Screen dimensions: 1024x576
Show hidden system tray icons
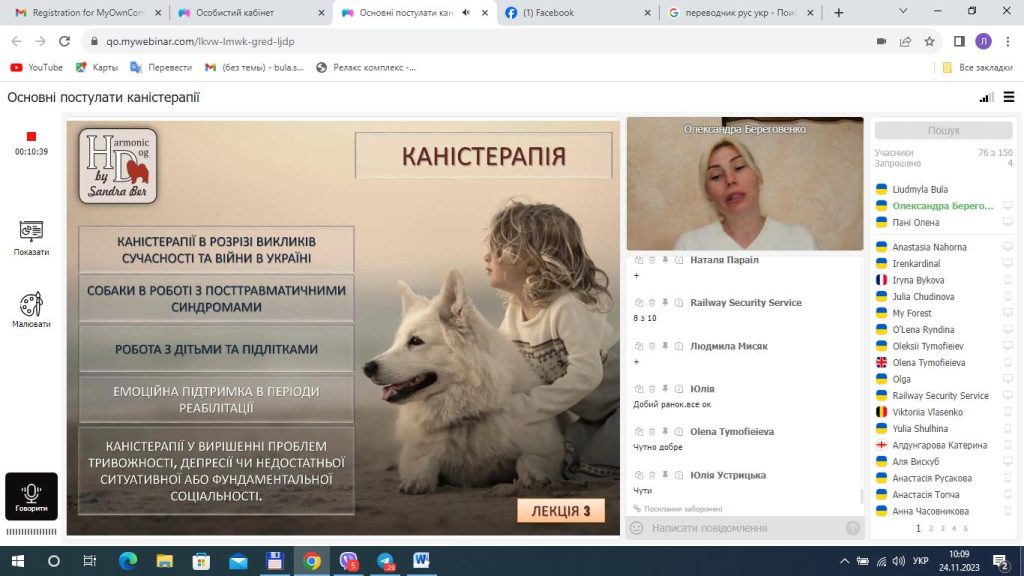click(x=846, y=561)
